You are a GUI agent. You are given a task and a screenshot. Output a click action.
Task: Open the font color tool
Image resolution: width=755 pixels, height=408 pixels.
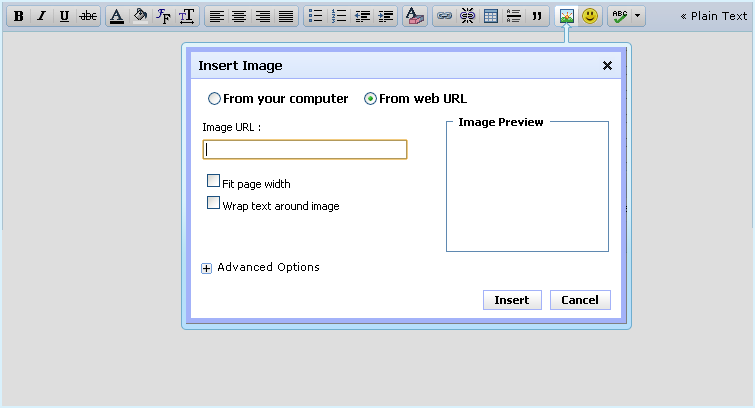coord(117,16)
